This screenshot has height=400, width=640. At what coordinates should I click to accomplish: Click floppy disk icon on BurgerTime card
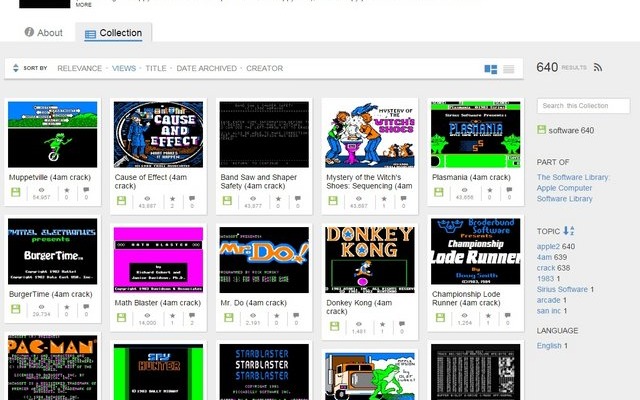coord(16,309)
